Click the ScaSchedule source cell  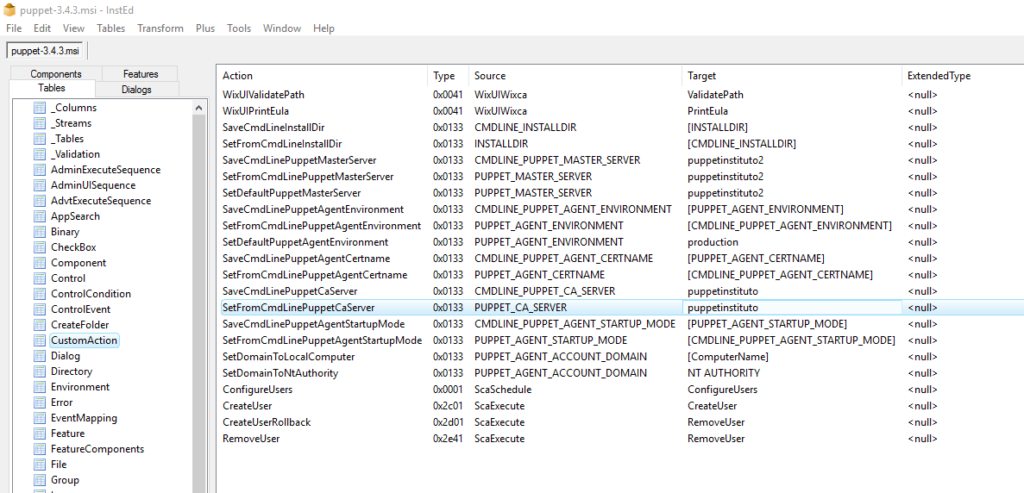(x=503, y=389)
